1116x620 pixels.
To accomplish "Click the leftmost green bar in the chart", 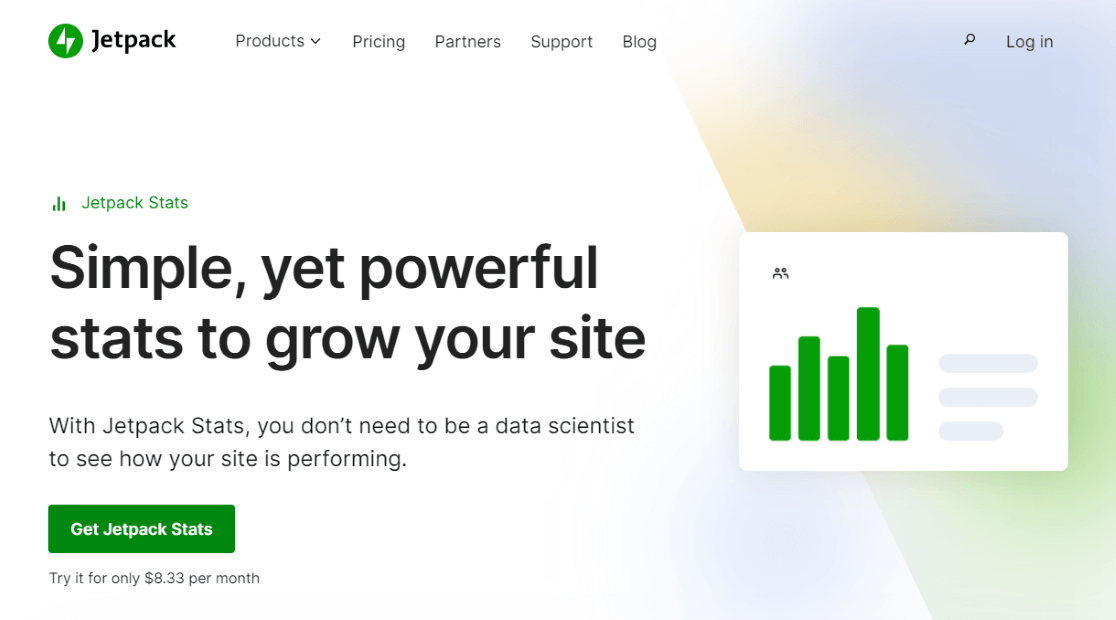I will click(x=780, y=403).
